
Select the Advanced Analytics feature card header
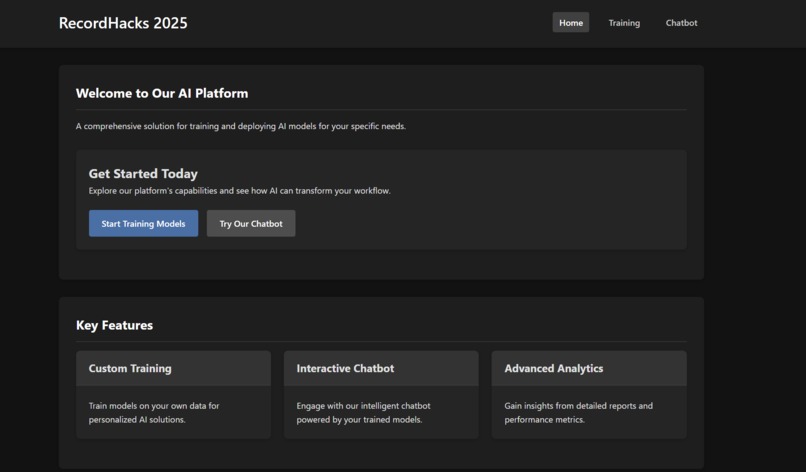(x=589, y=369)
